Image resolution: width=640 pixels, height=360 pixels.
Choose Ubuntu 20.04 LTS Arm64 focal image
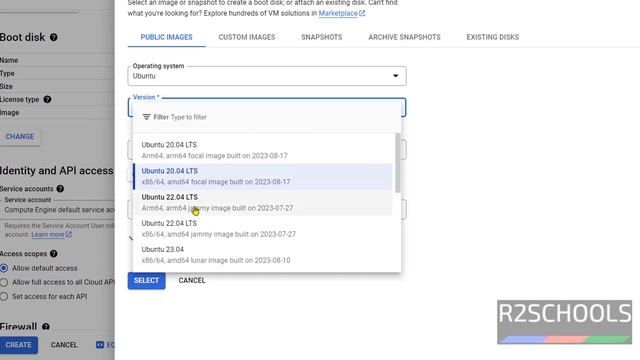click(263, 150)
